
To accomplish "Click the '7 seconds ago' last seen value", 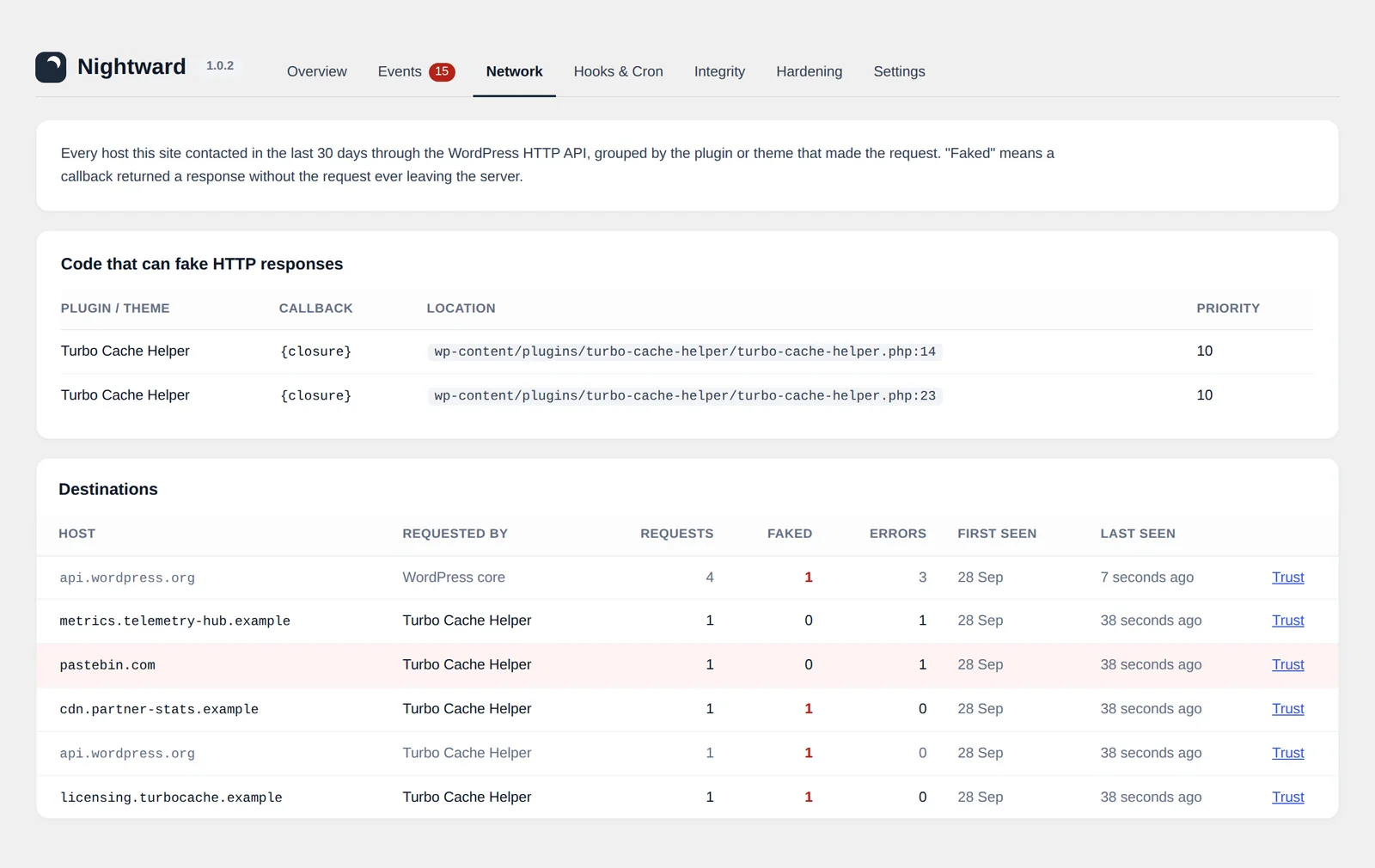I will click(x=1146, y=578).
